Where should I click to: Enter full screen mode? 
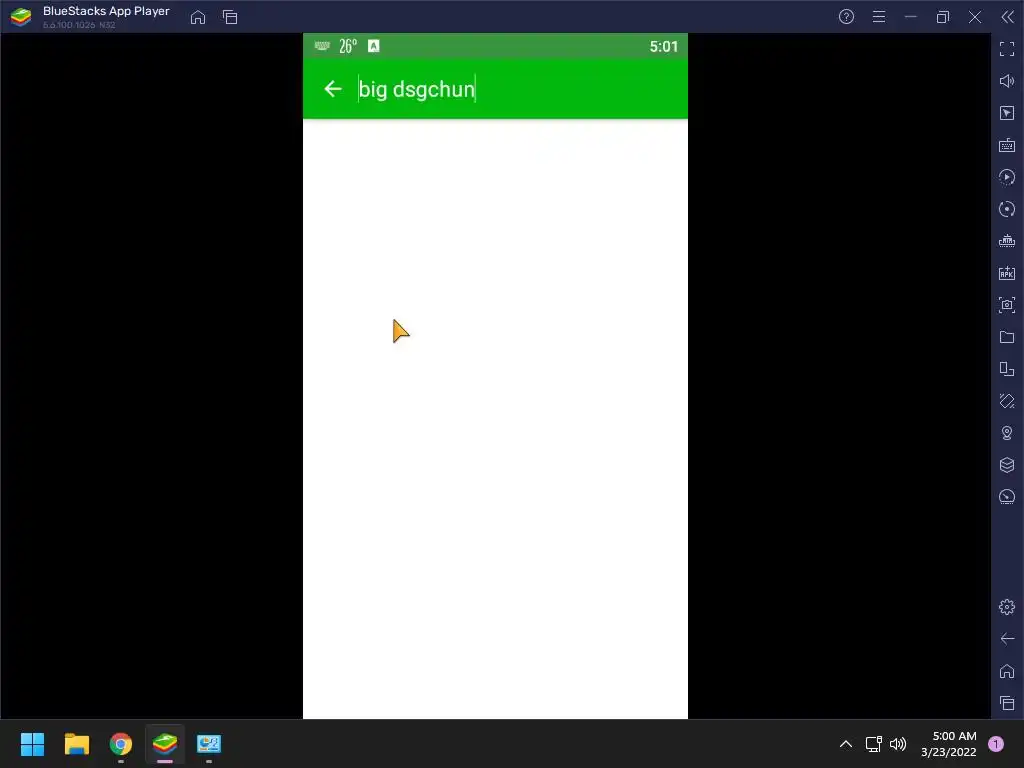[x=1007, y=49]
